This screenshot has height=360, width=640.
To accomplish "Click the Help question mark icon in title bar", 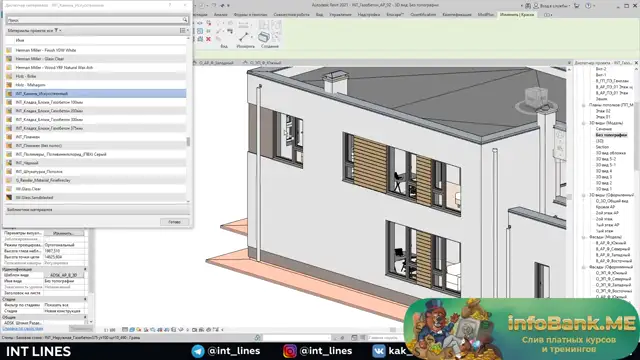I will pyautogui.click(x=588, y=6).
